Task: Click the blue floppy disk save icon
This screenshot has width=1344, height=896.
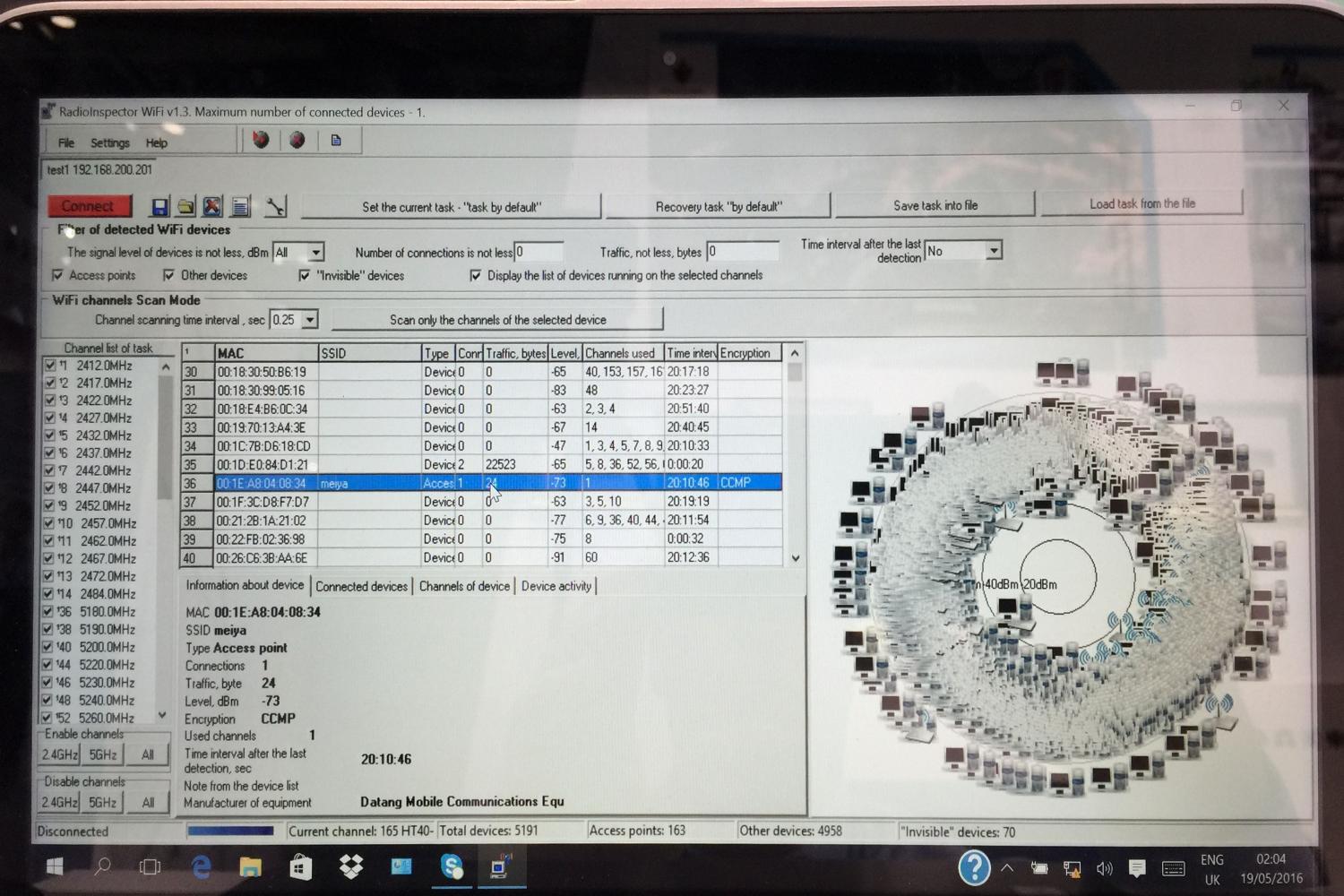Action: coord(159,207)
